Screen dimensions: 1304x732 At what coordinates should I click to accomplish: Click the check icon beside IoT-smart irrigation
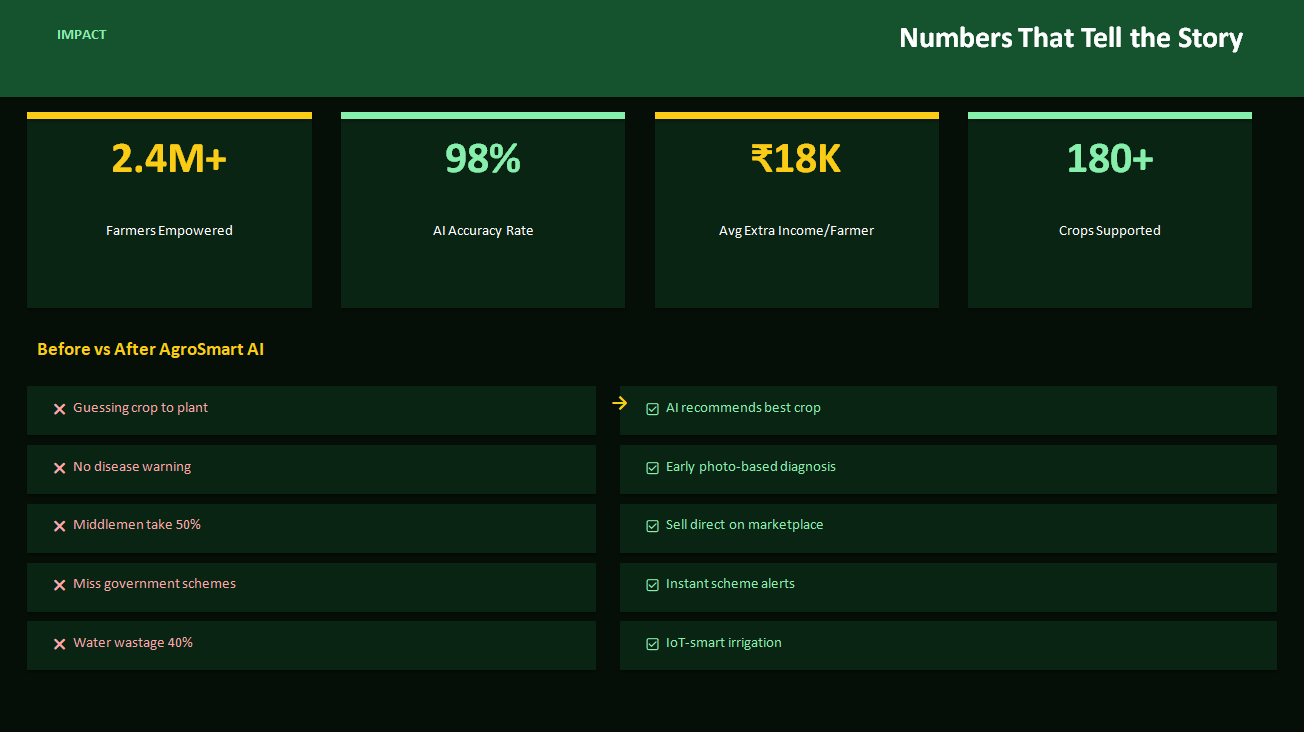[653, 644]
